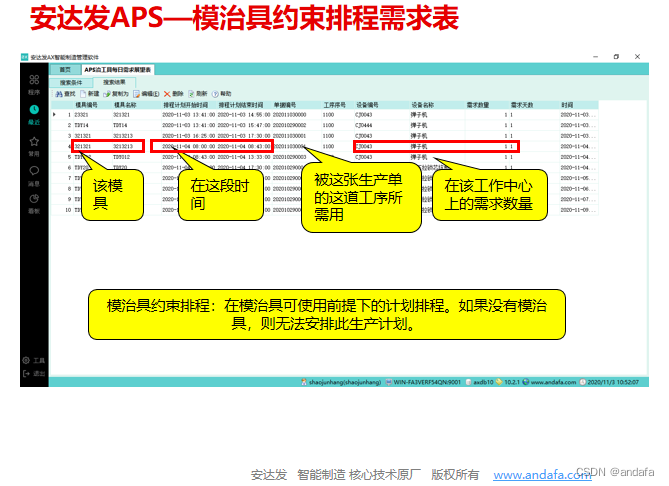
Task: Click row indicator arrow of row 1
Action: pyautogui.click(x=54, y=114)
